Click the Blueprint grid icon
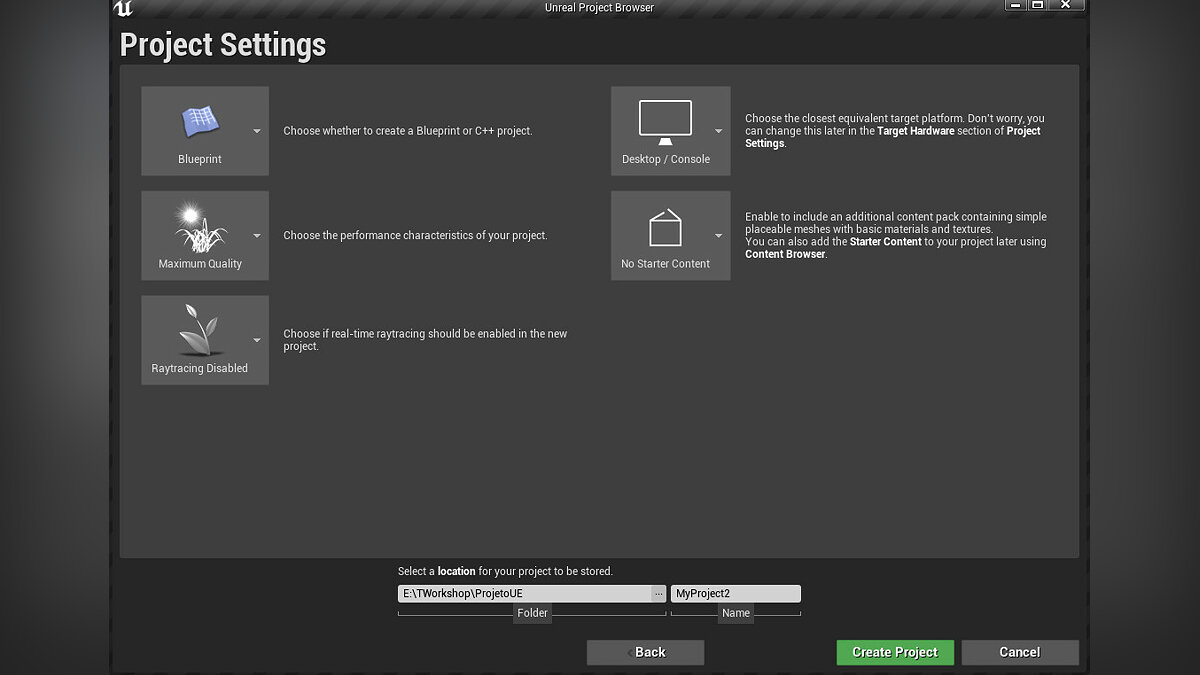 [x=199, y=123]
